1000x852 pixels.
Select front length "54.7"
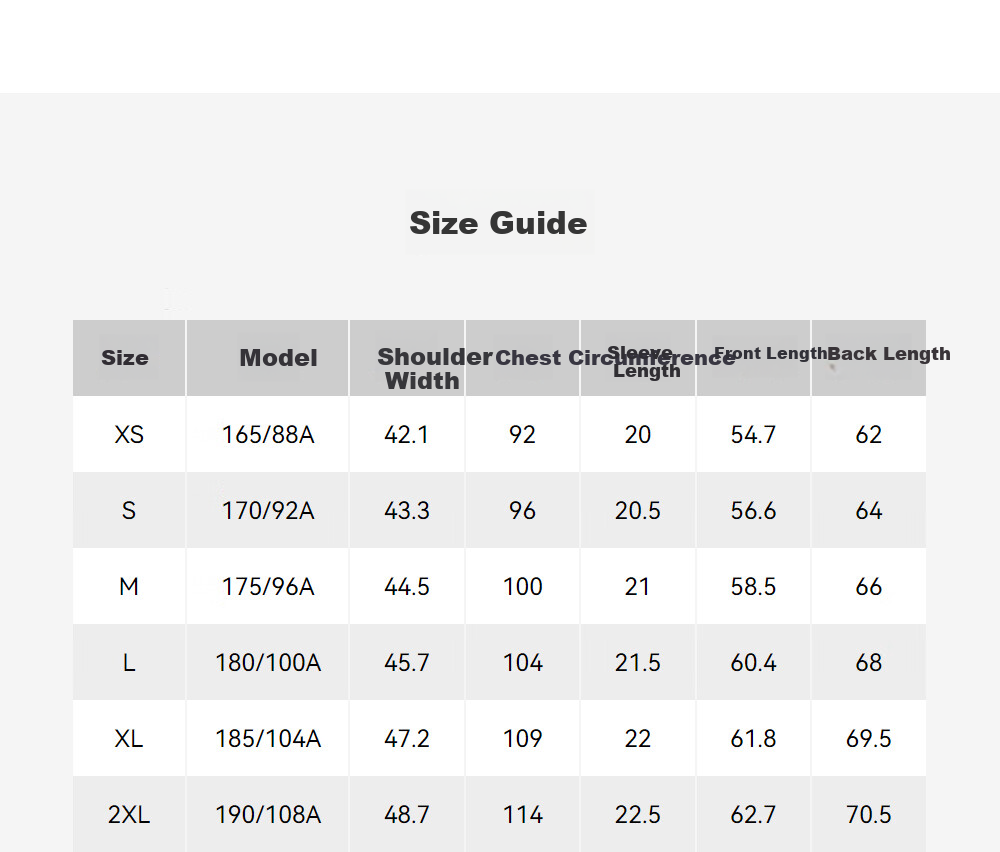point(753,434)
